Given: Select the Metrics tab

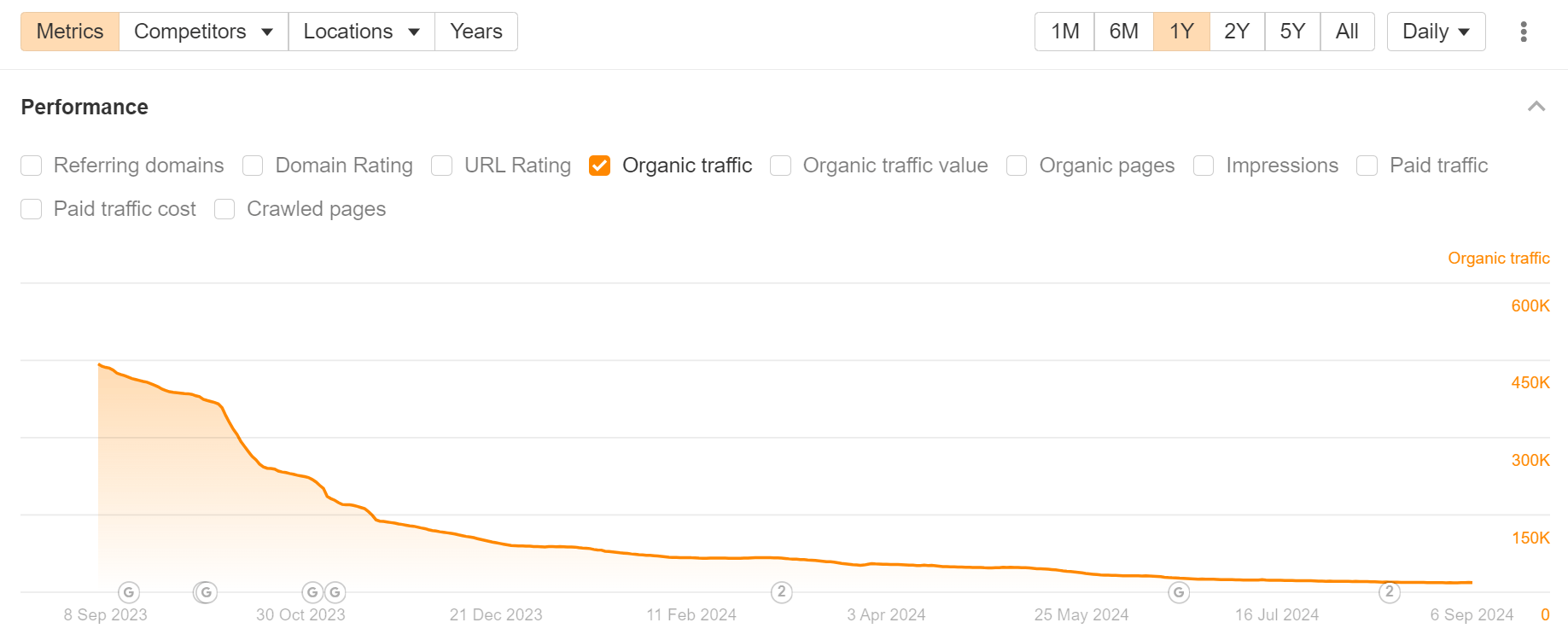Looking at the screenshot, I should point(69,31).
